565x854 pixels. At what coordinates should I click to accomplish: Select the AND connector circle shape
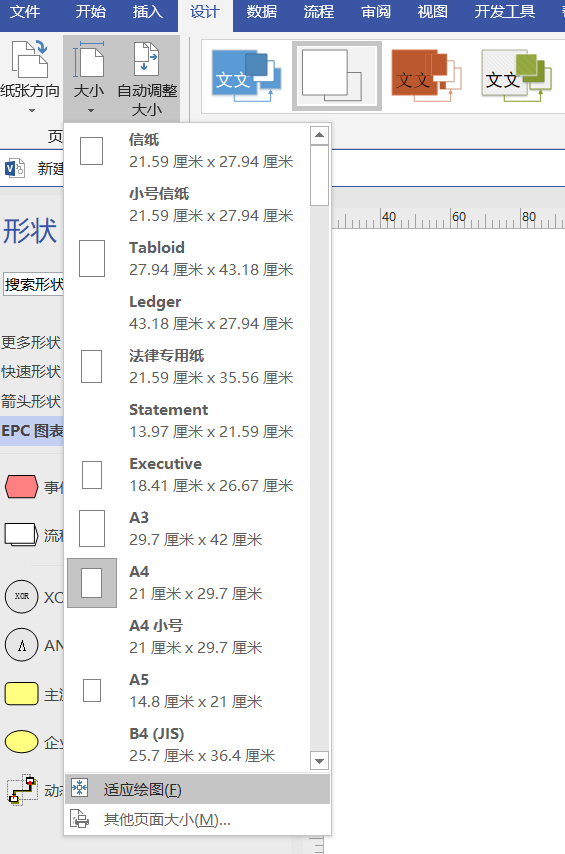21,645
